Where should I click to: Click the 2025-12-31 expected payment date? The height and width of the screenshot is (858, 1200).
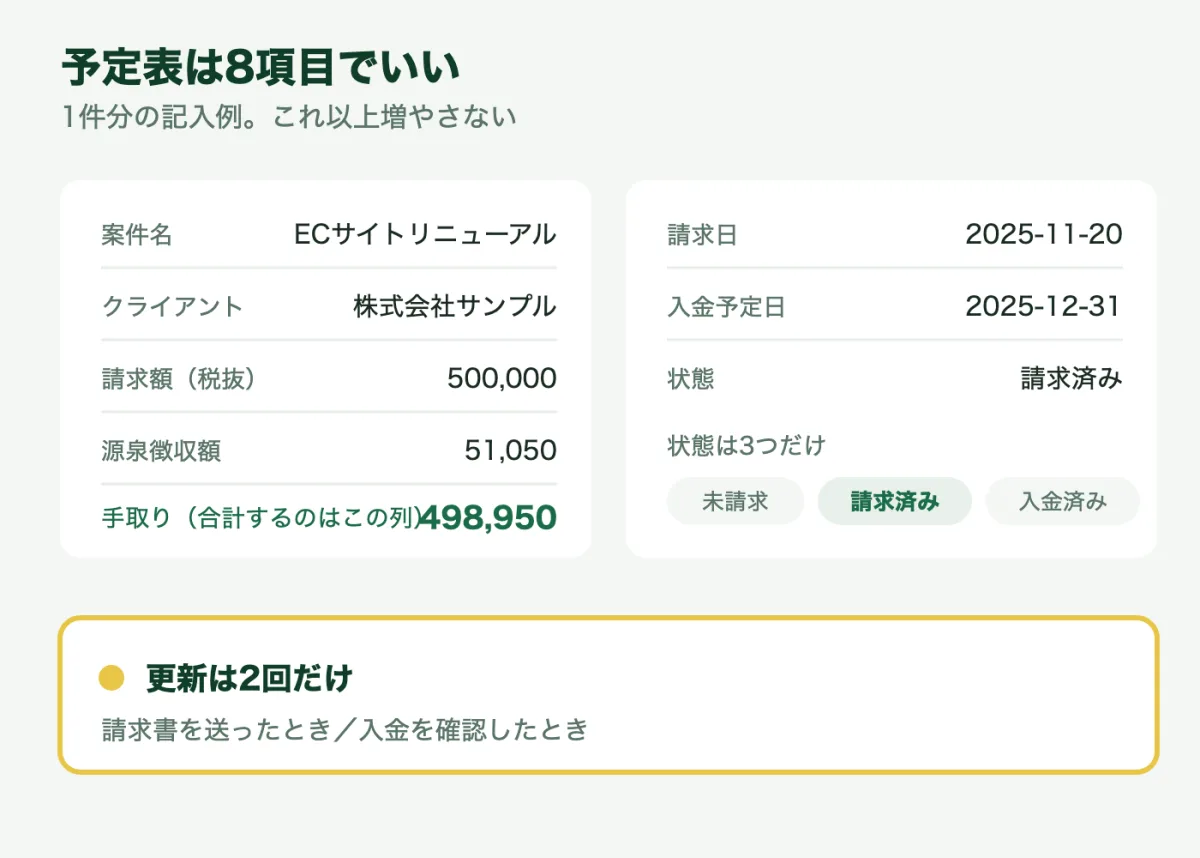click(1044, 307)
